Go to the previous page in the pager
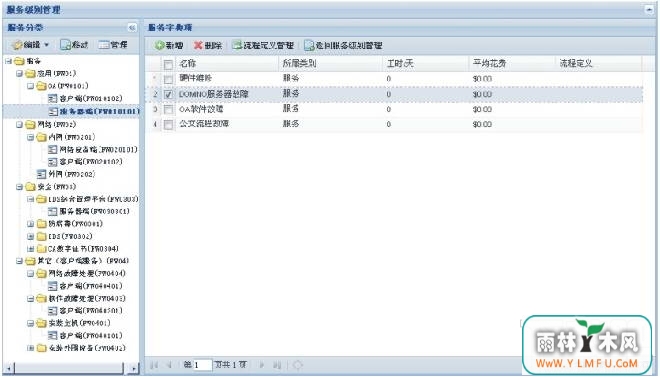Screen dimensions: 660x380 pyautogui.click(x=169, y=365)
